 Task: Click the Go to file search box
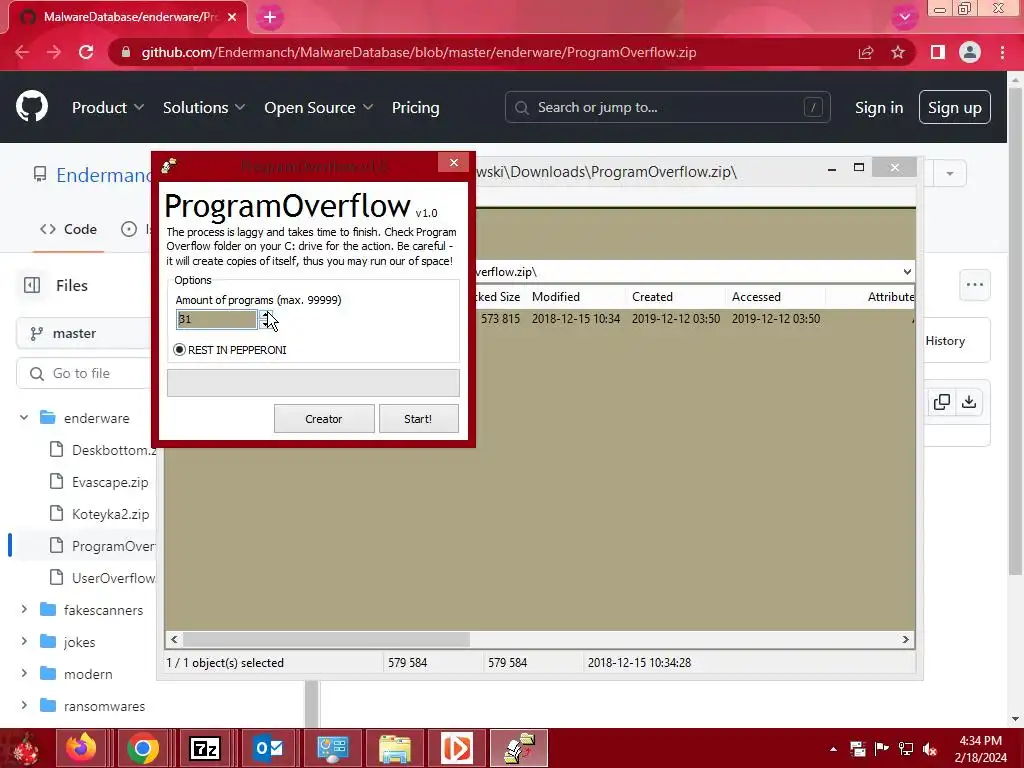[x=85, y=374]
